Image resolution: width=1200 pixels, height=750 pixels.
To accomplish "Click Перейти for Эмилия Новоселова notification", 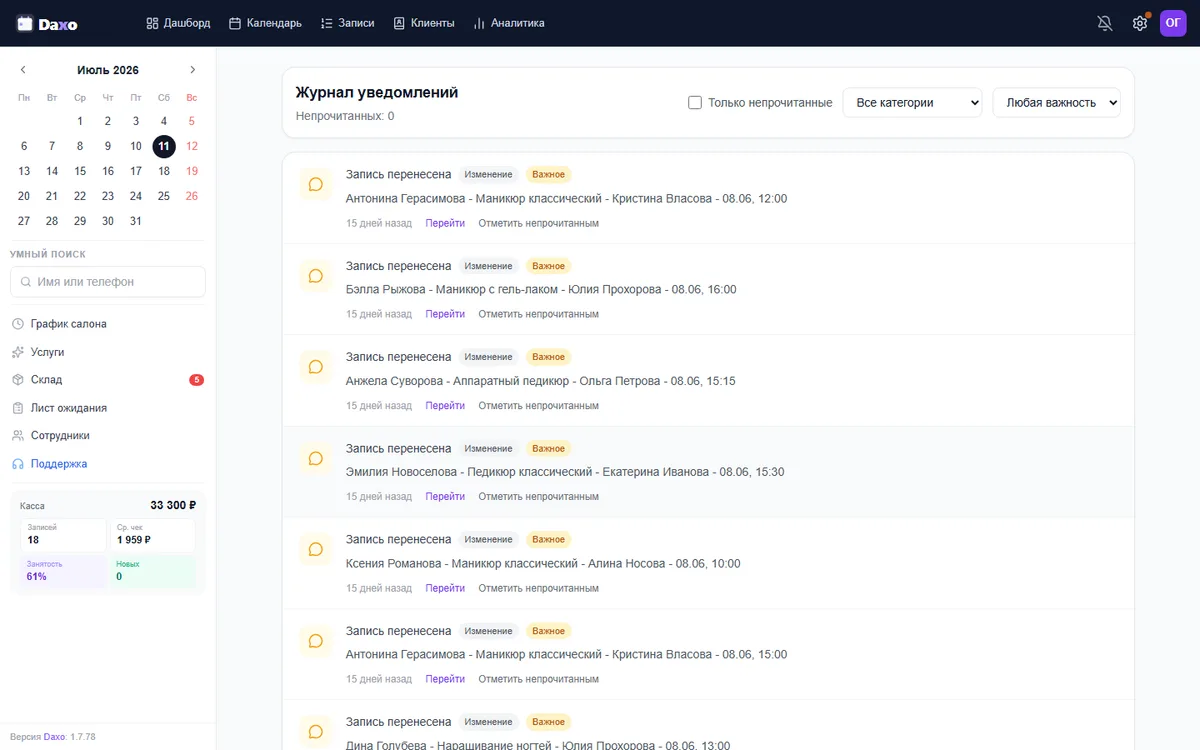I will (445, 497).
